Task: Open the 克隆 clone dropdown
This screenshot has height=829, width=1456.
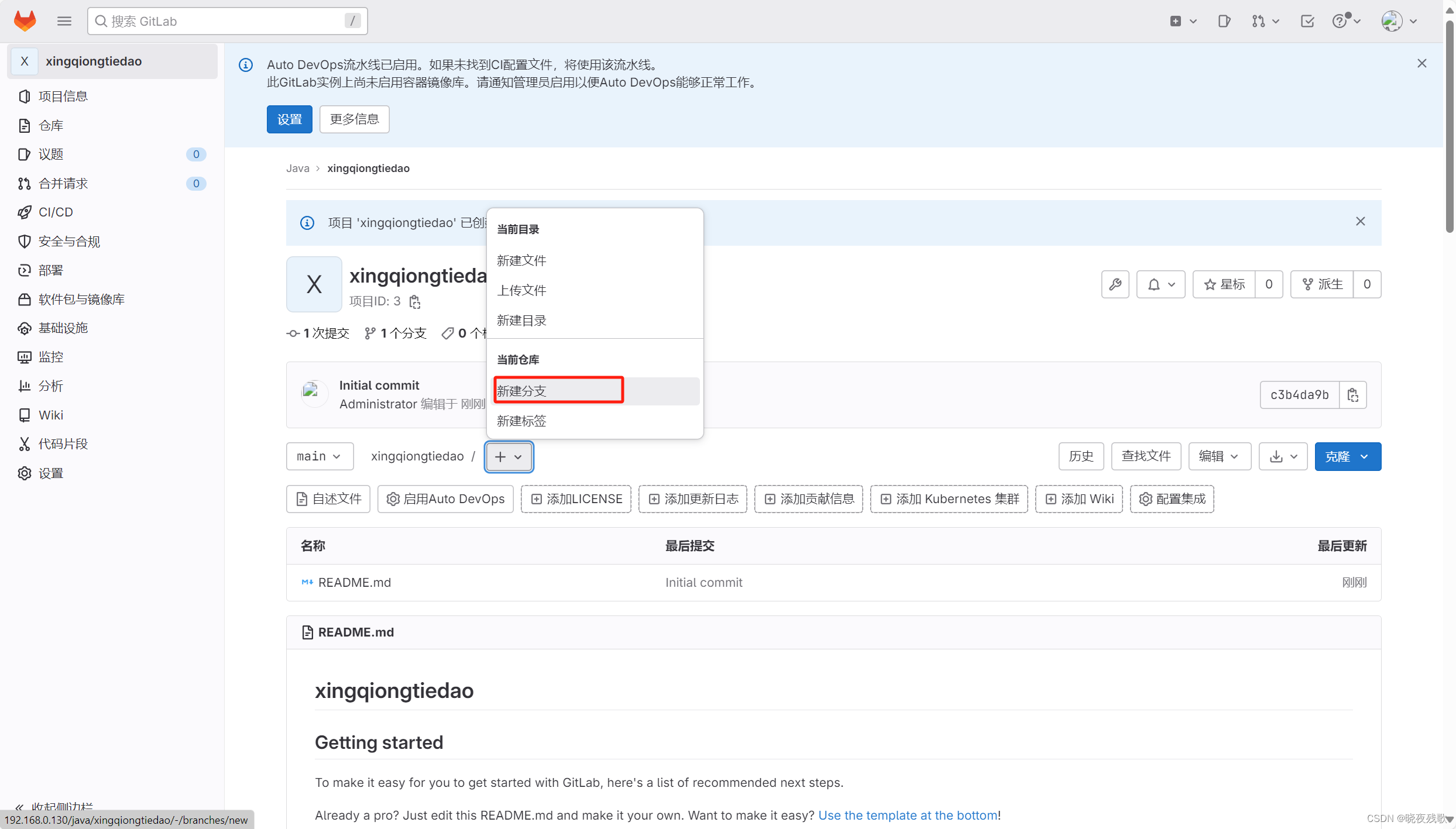Action: 1348,456
